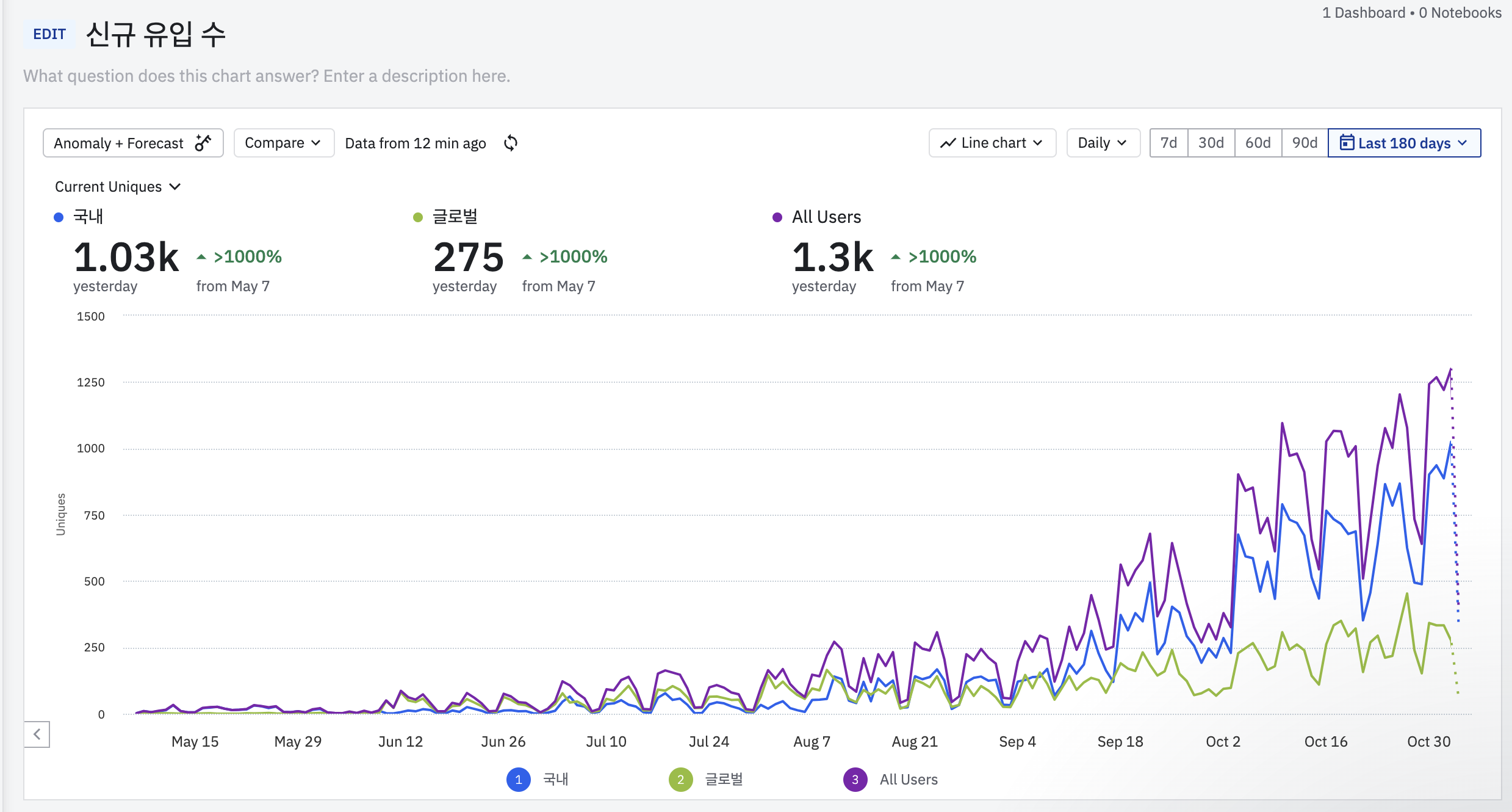
Task: Click the Oct 2 axis label
Action: tap(1223, 742)
